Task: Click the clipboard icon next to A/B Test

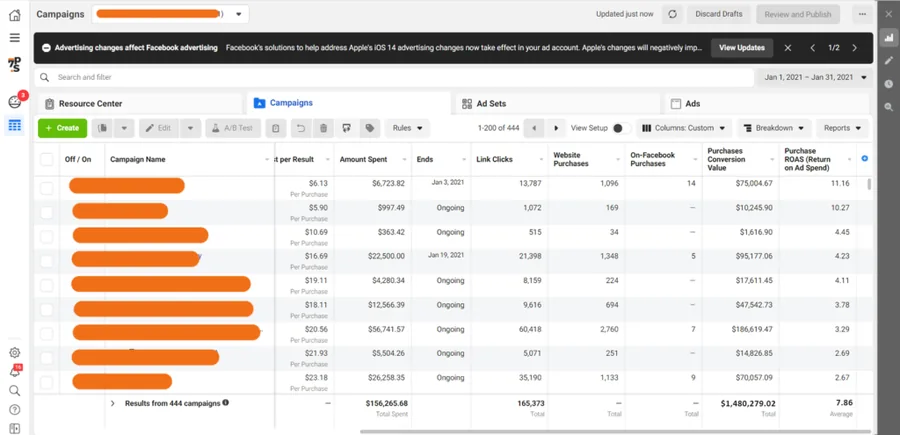Action: point(276,128)
